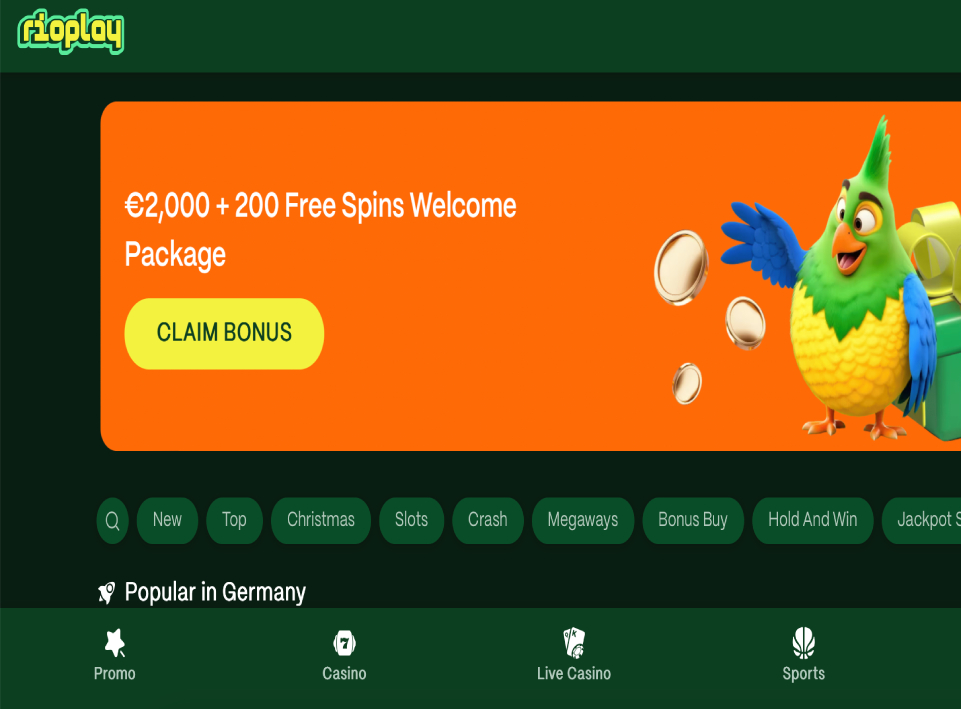Open the Hold And Win category

(x=813, y=521)
